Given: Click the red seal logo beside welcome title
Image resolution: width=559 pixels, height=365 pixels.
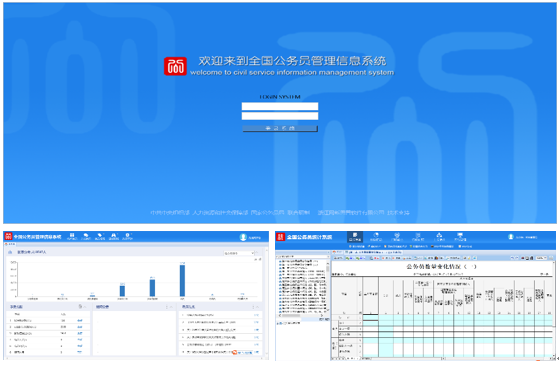Looking at the screenshot, I should click(175, 66).
